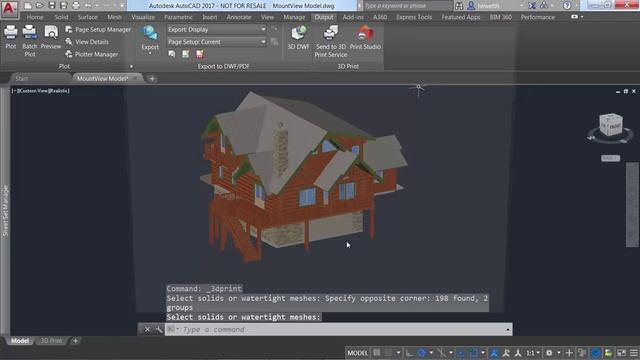
Task: Switch to the Visualize ribbon tab
Action: [x=143, y=17]
